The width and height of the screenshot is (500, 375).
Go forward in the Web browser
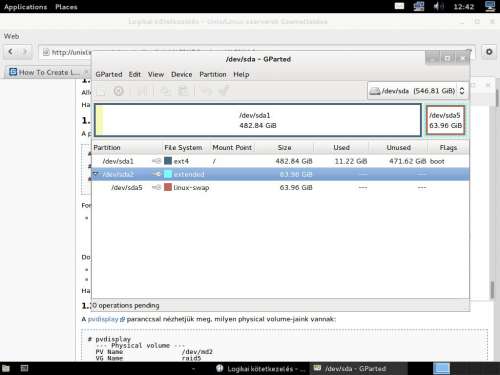pos(25,52)
